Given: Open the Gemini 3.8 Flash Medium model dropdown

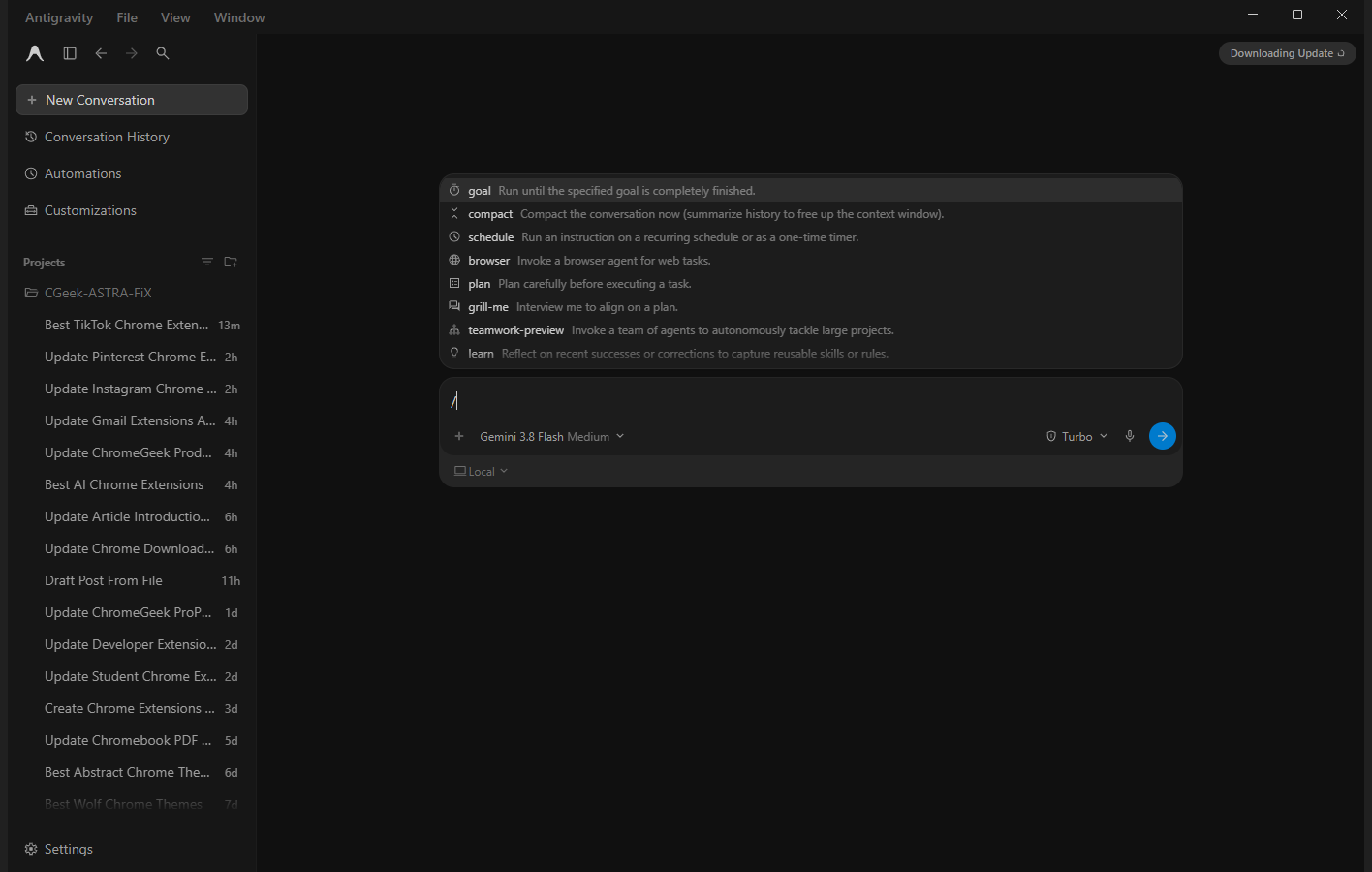Looking at the screenshot, I should (551, 437).
